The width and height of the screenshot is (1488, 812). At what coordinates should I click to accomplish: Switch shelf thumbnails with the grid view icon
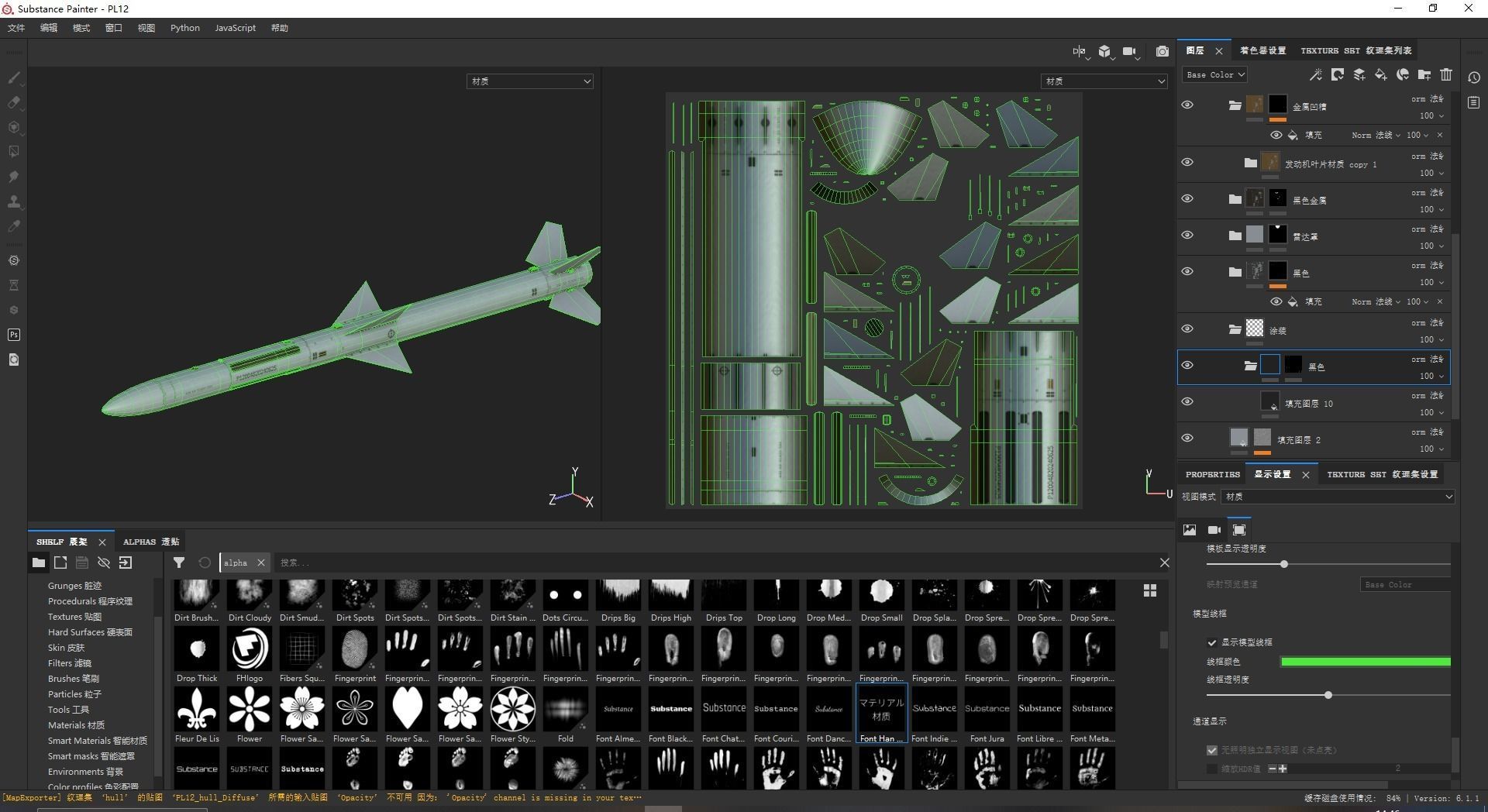click(1150, 590)
